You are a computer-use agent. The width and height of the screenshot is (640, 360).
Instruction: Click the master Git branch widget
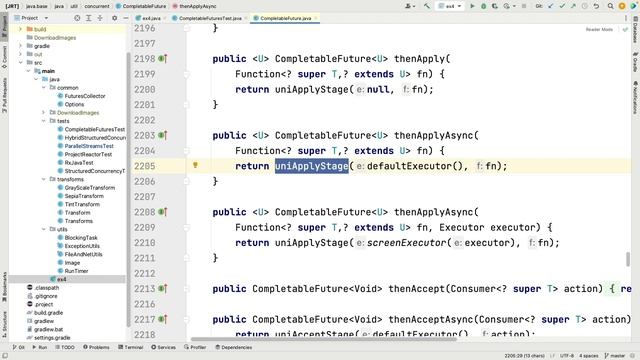coord(615,356)
